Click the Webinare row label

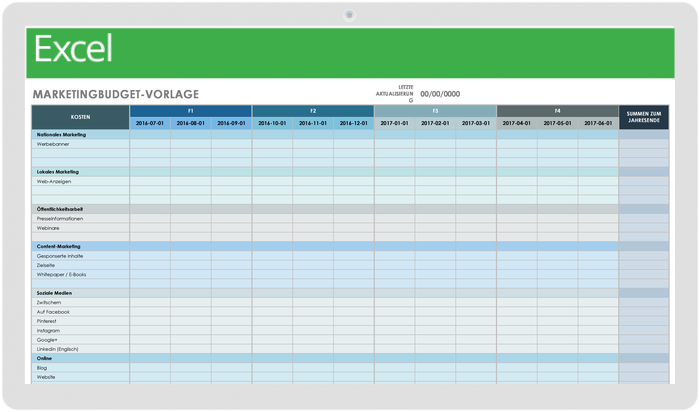[x=48, y=228]
